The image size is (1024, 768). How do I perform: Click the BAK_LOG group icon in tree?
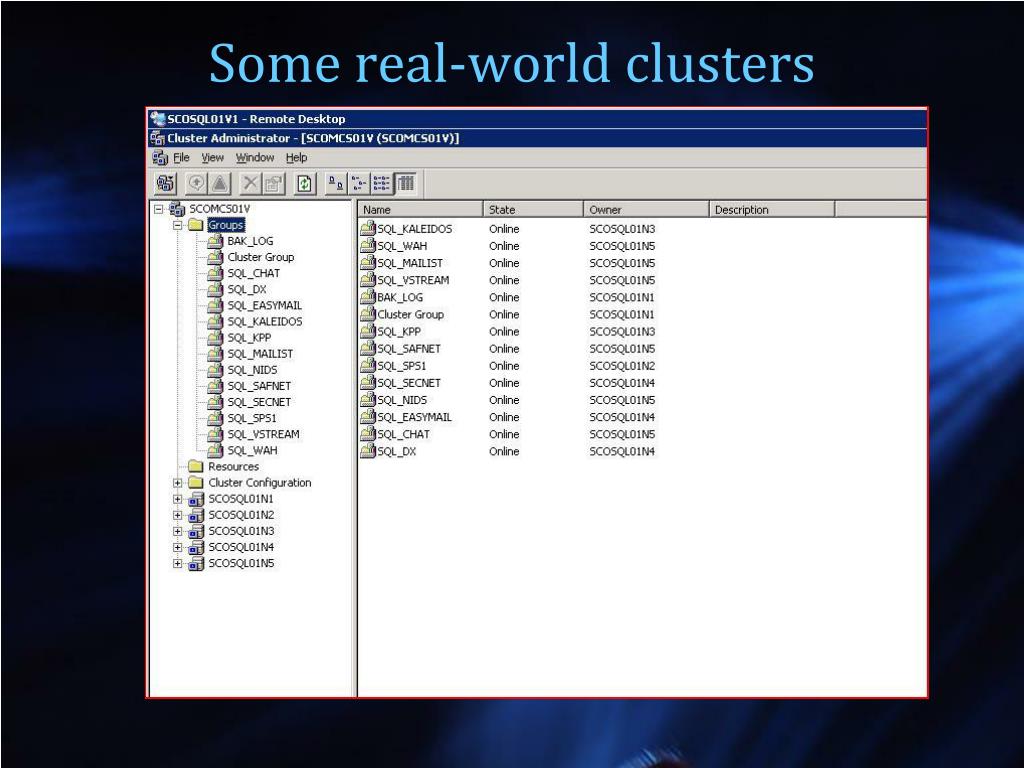tap(216, 241)
